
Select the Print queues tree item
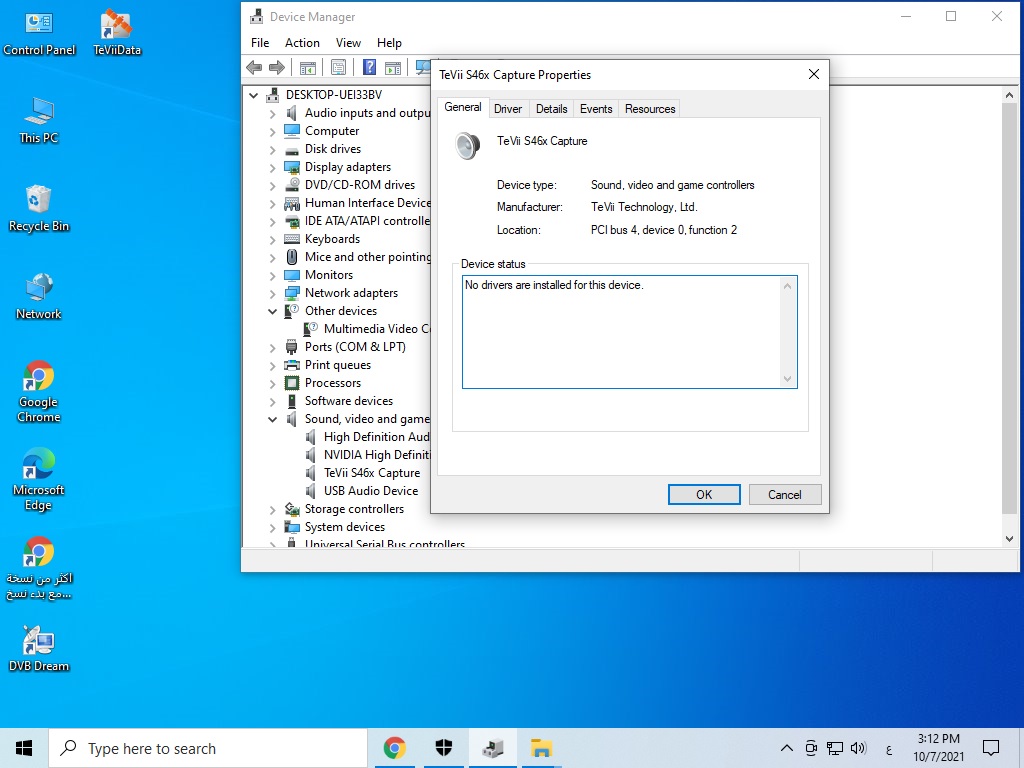[338, 365]
